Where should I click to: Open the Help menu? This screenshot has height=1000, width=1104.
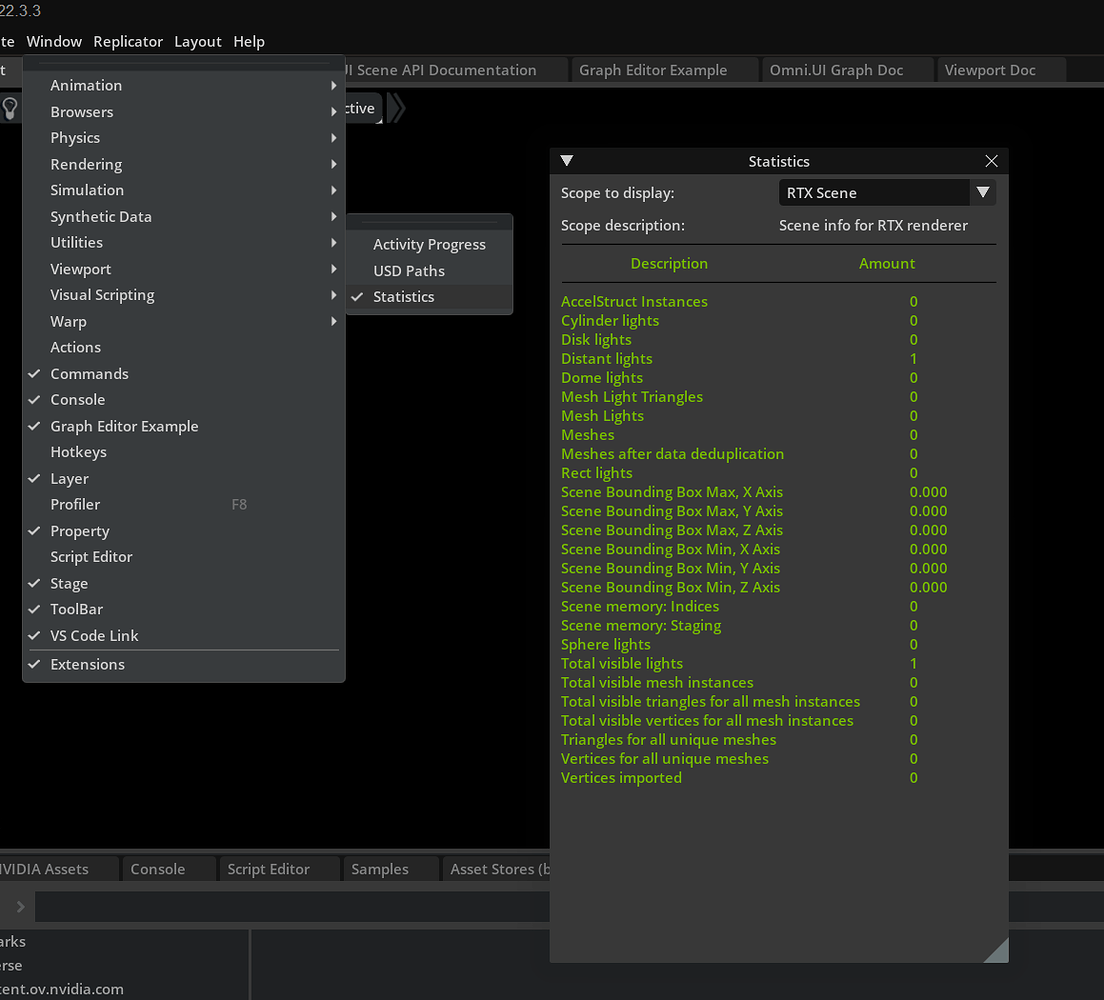point(249,41)
